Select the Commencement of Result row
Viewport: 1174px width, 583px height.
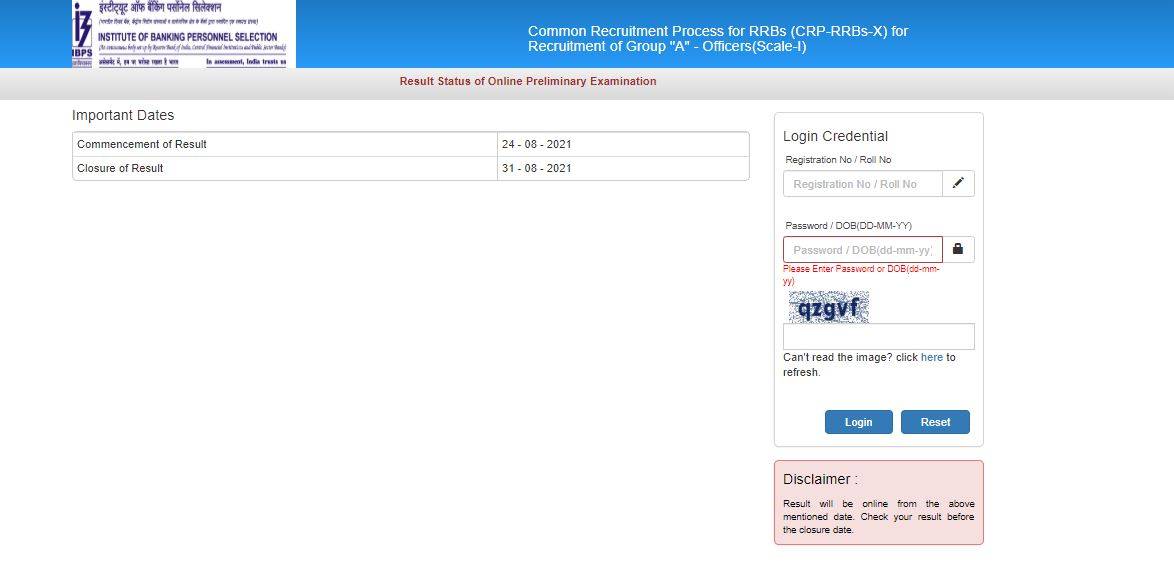click(x=285, y=144)
